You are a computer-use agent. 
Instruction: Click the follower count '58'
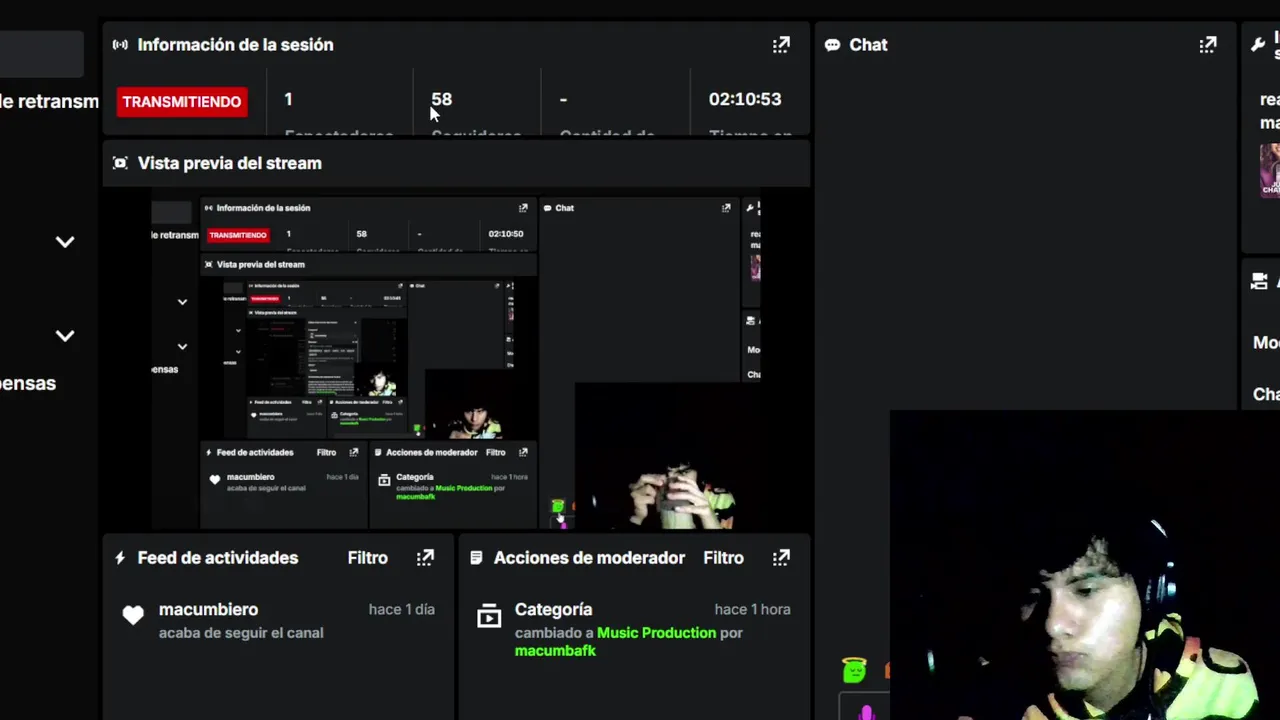442,99
